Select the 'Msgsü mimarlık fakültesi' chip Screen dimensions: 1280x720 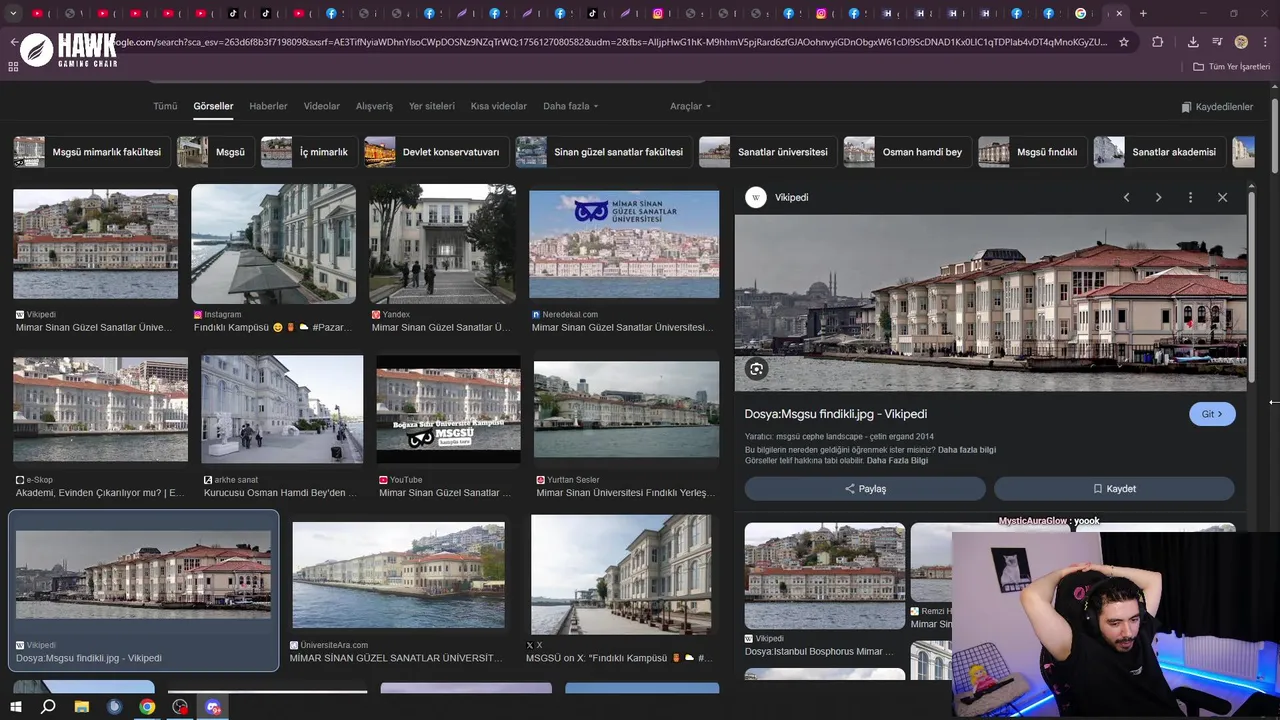[91, 152]
